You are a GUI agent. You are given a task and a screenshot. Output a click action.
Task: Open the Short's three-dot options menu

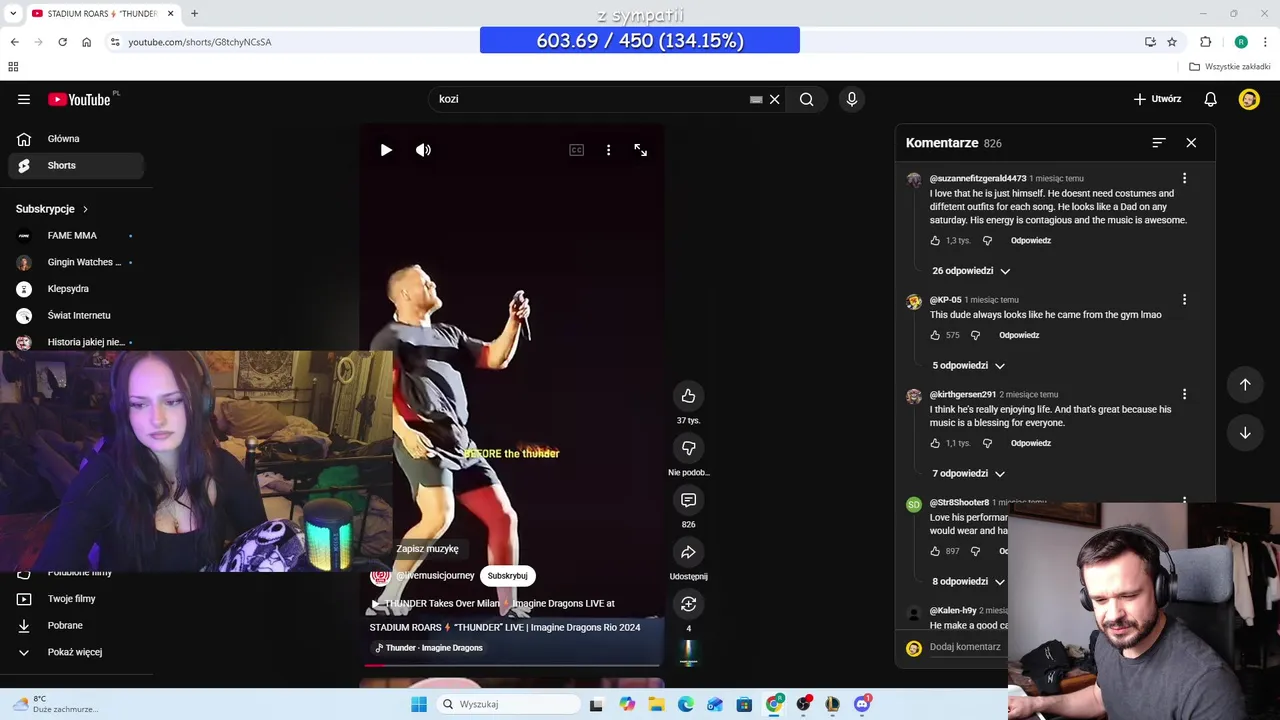tap(608, 150)
